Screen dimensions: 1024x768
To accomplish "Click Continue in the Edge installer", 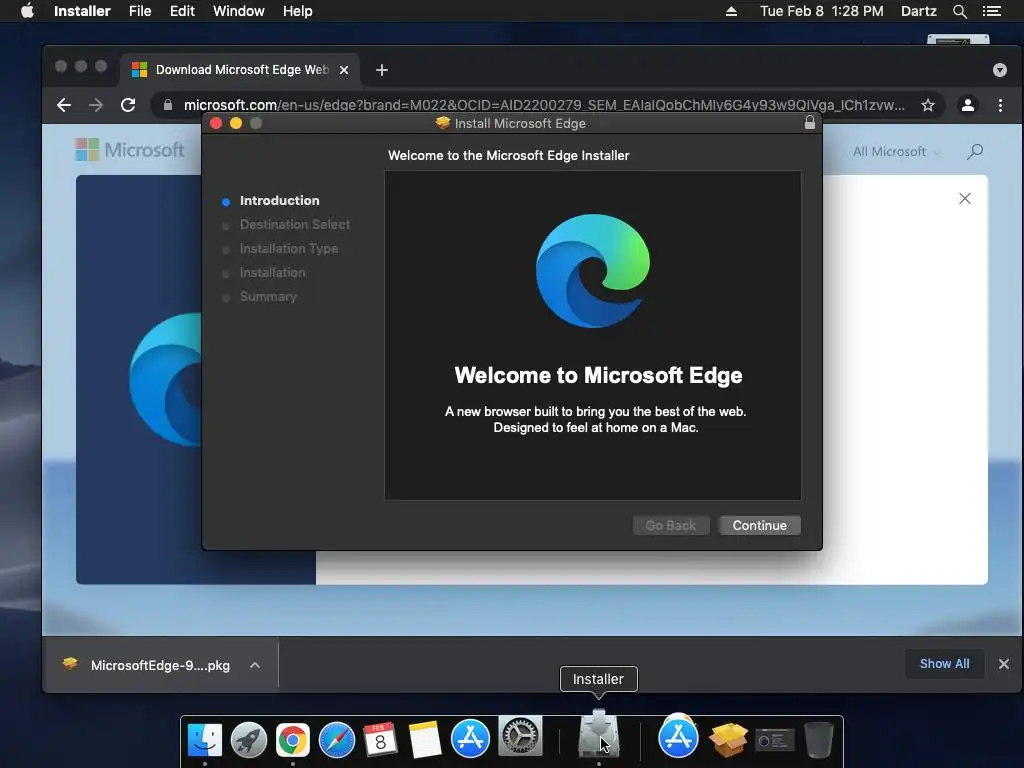I will coord(760,525).
